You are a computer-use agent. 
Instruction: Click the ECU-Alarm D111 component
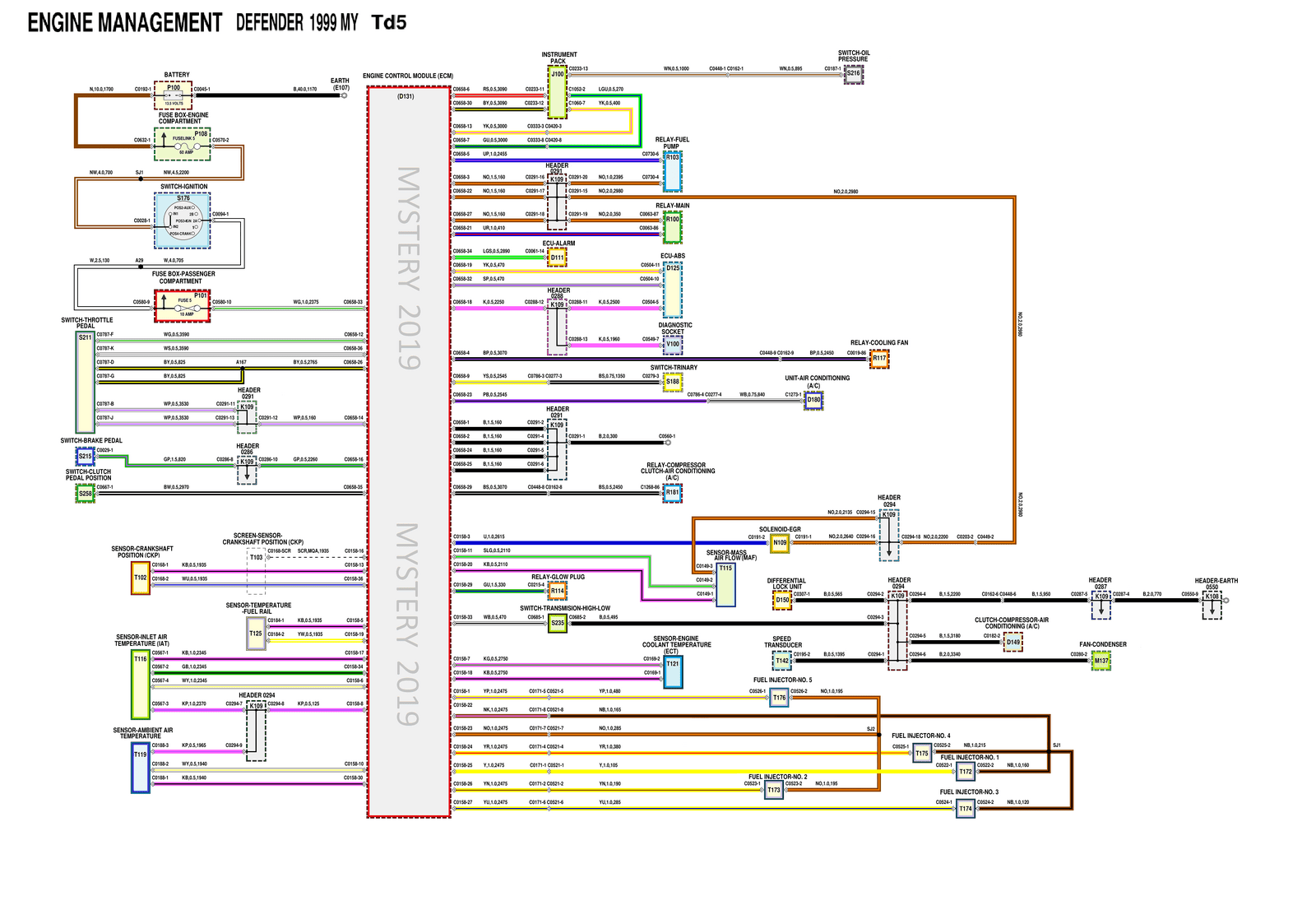coord(558,258)
